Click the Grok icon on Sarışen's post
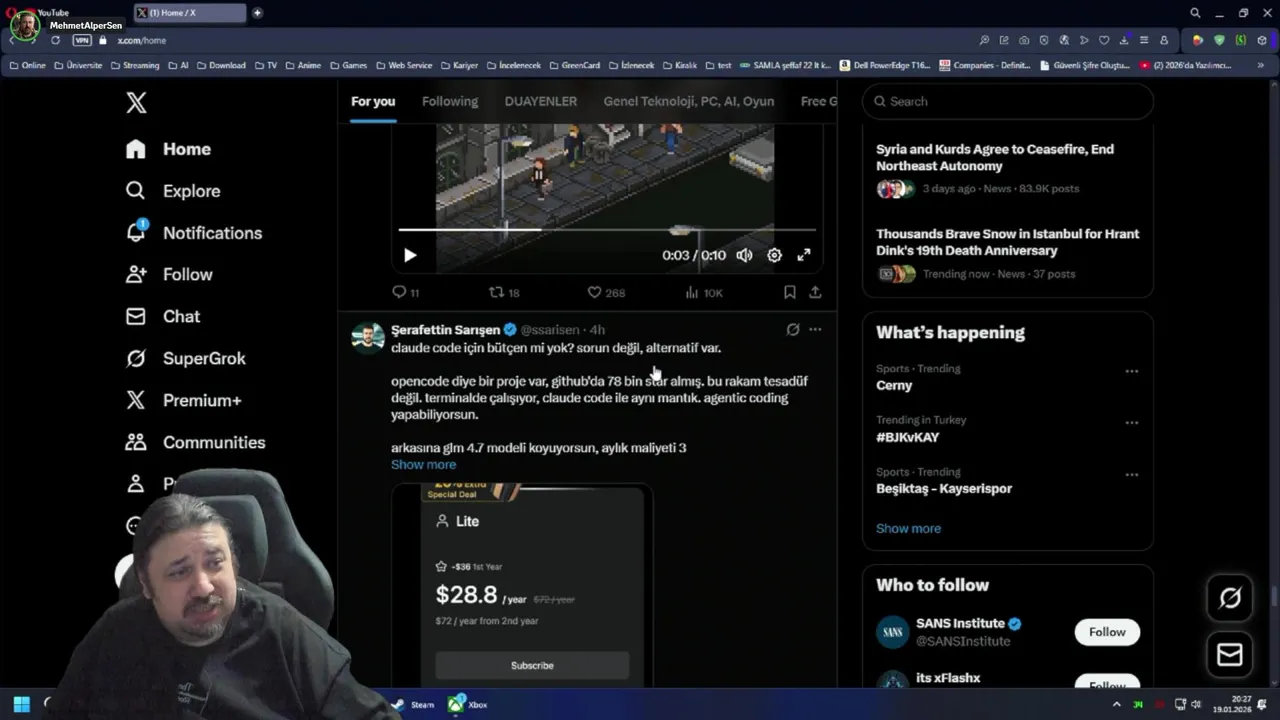 (793, 329)
